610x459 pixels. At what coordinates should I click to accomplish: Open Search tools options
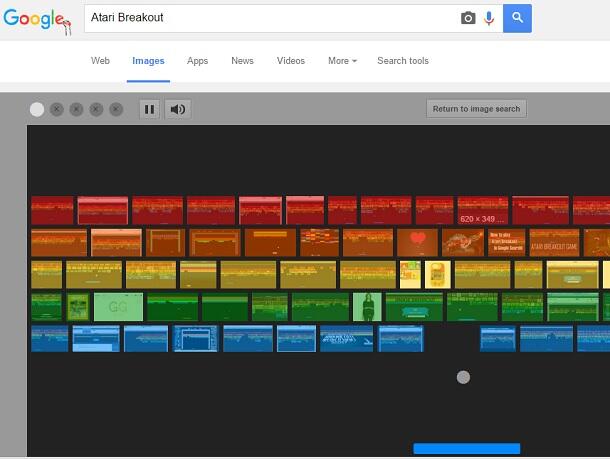pyautogui.click(x=403, y=61)
